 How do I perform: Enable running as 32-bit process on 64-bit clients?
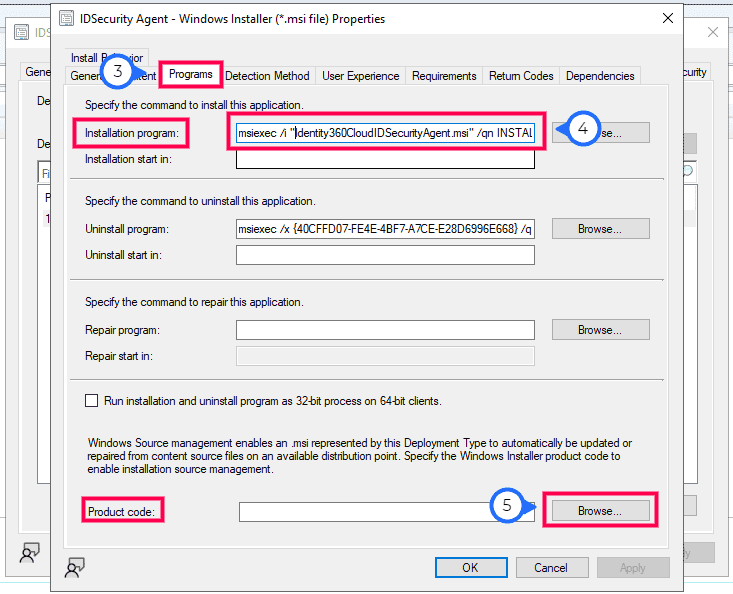[x=92, y=401]
